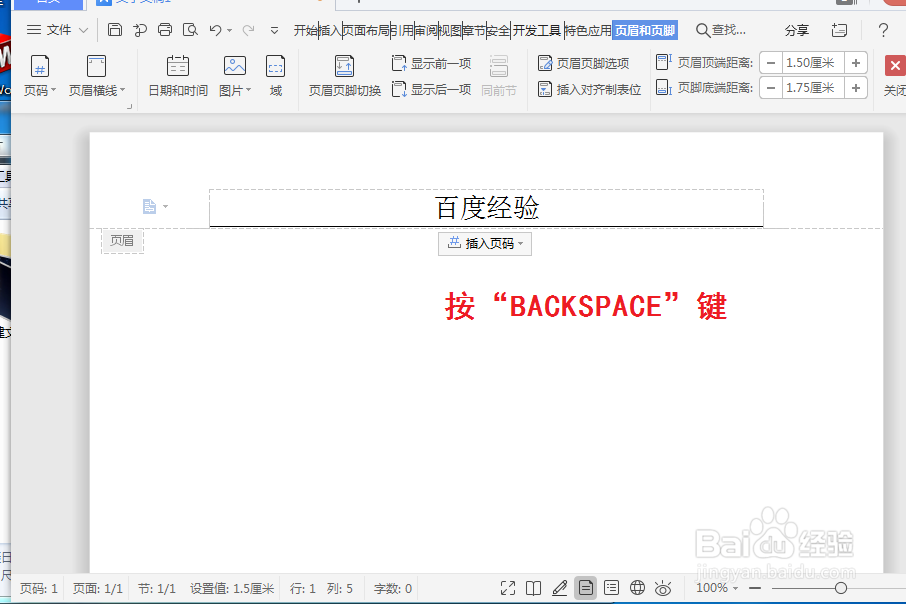Switch to reading layout book icon
This screenshot has width=906, height=604.
[533, 588]
